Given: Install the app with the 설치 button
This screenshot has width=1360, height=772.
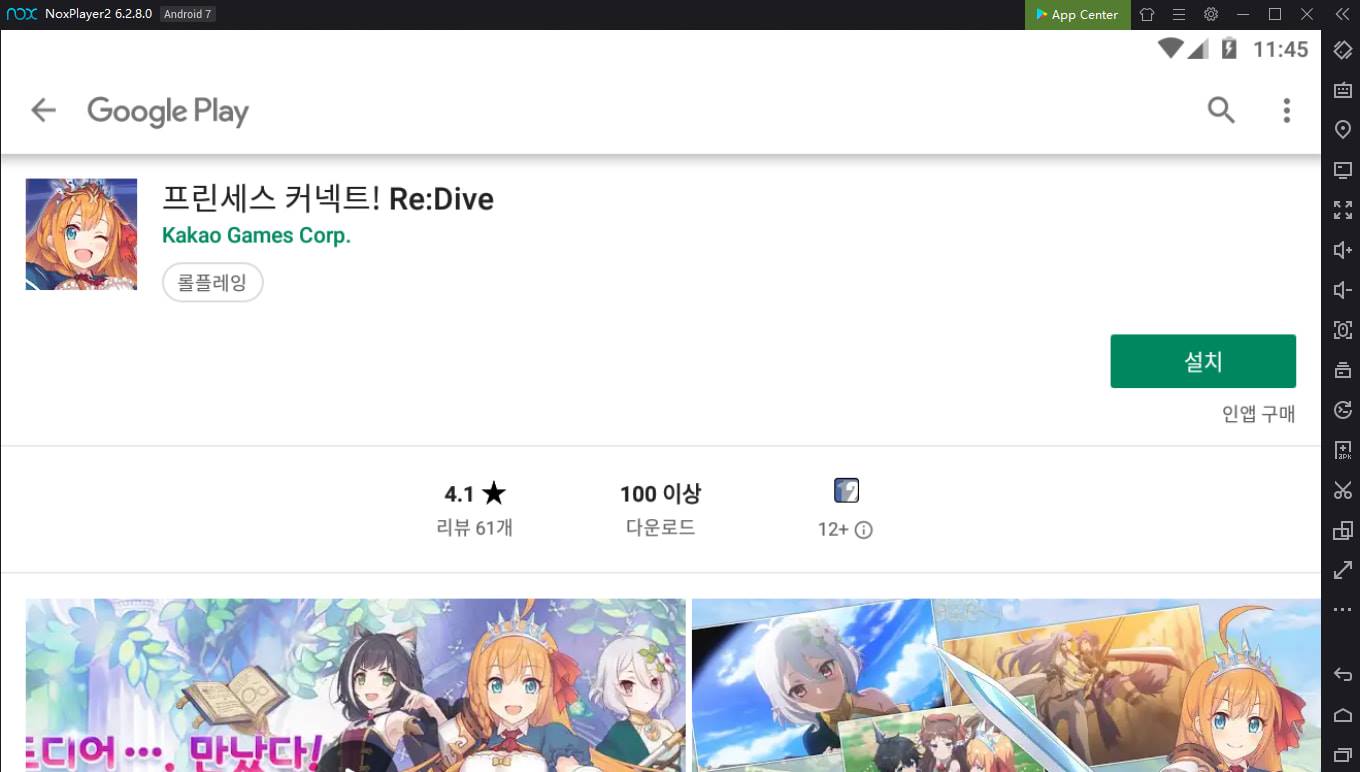Looking at the screenshot, I should 1203,361.
